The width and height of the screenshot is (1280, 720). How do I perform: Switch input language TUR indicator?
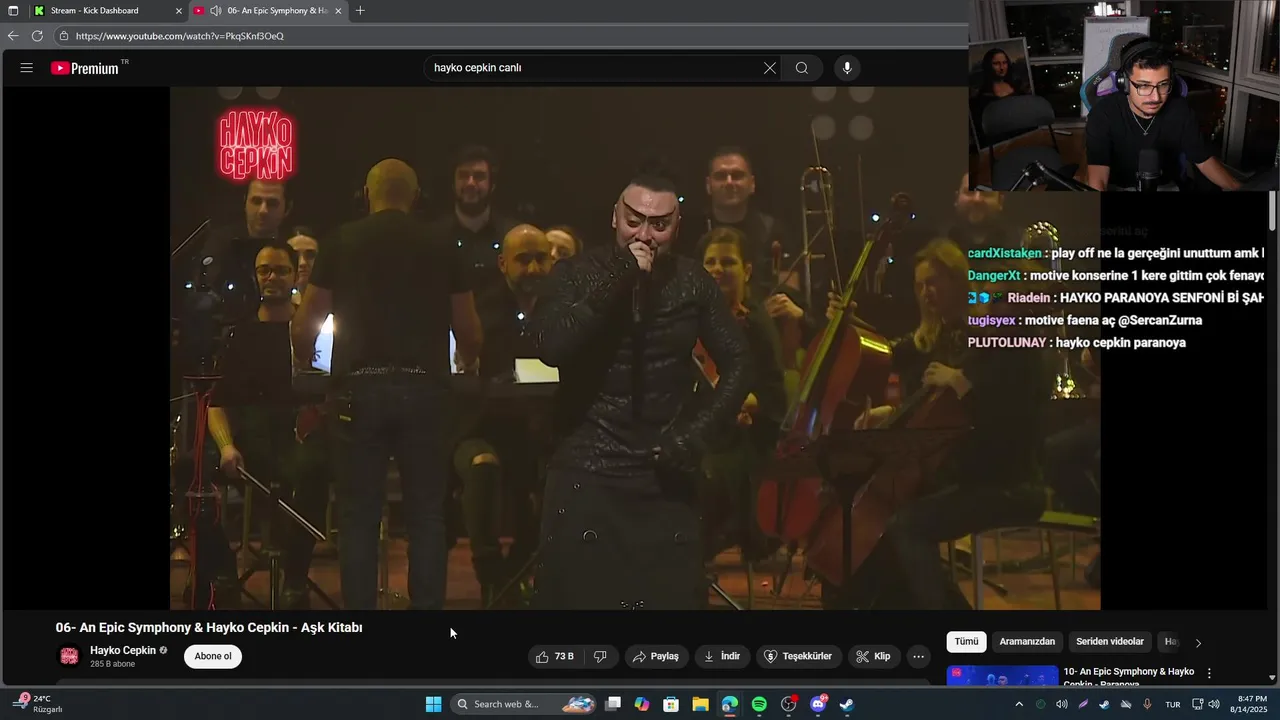tap(1173, 704)
